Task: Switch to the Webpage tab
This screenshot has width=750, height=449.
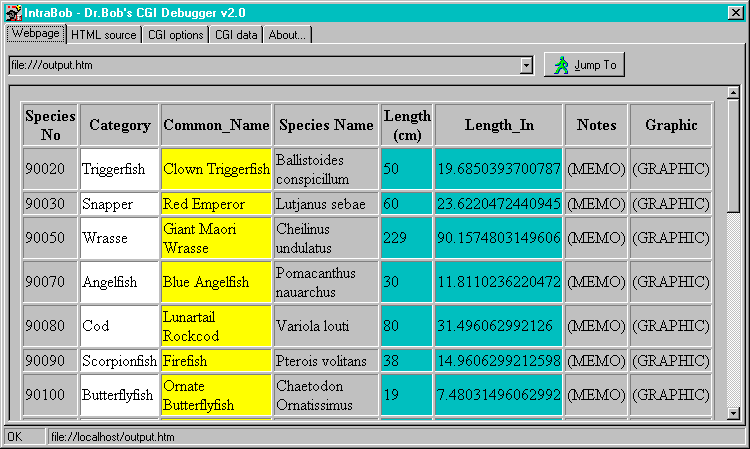Action: (x=36, y=34)
